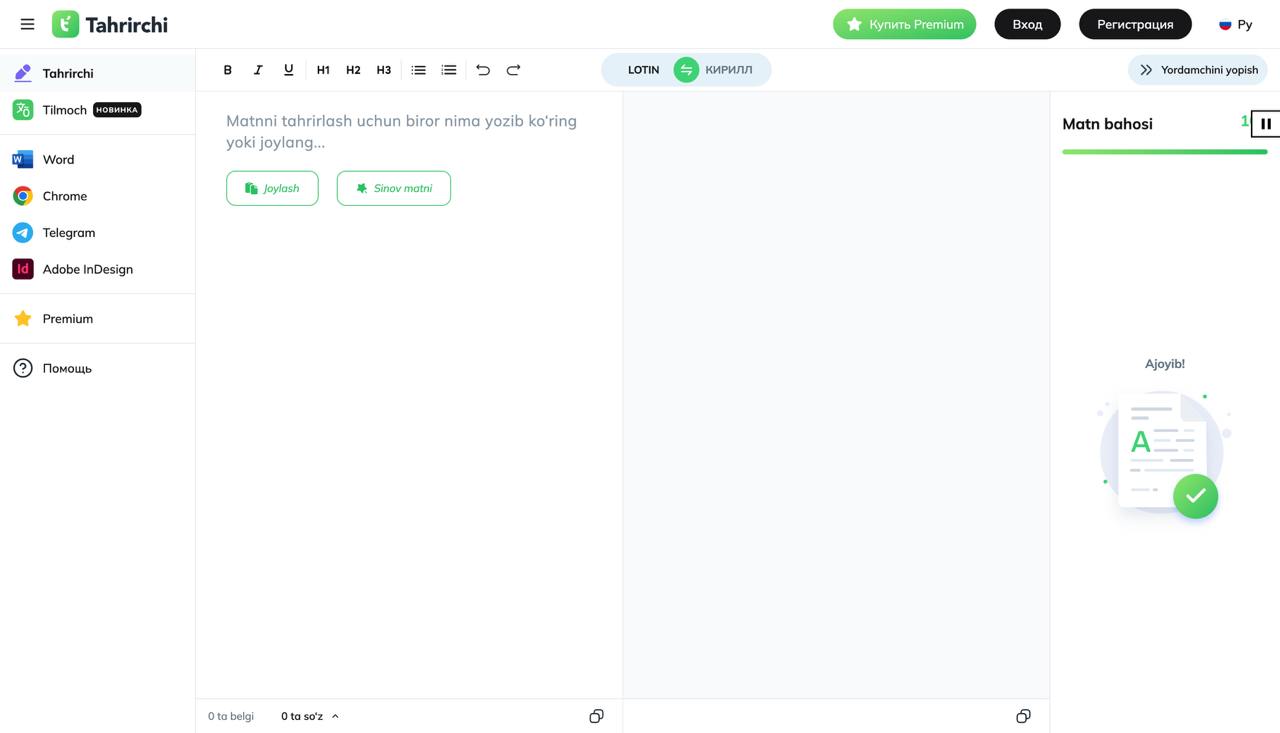
Task: Swap Lotin and Кирилл conversion direction
Action: click(686, 70)
